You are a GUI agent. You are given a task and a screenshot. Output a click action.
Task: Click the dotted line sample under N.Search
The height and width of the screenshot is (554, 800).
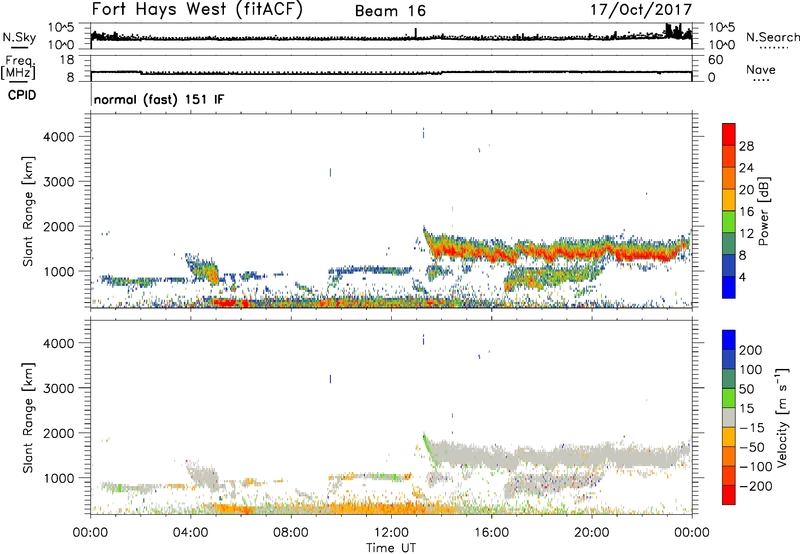coord(773,47)
